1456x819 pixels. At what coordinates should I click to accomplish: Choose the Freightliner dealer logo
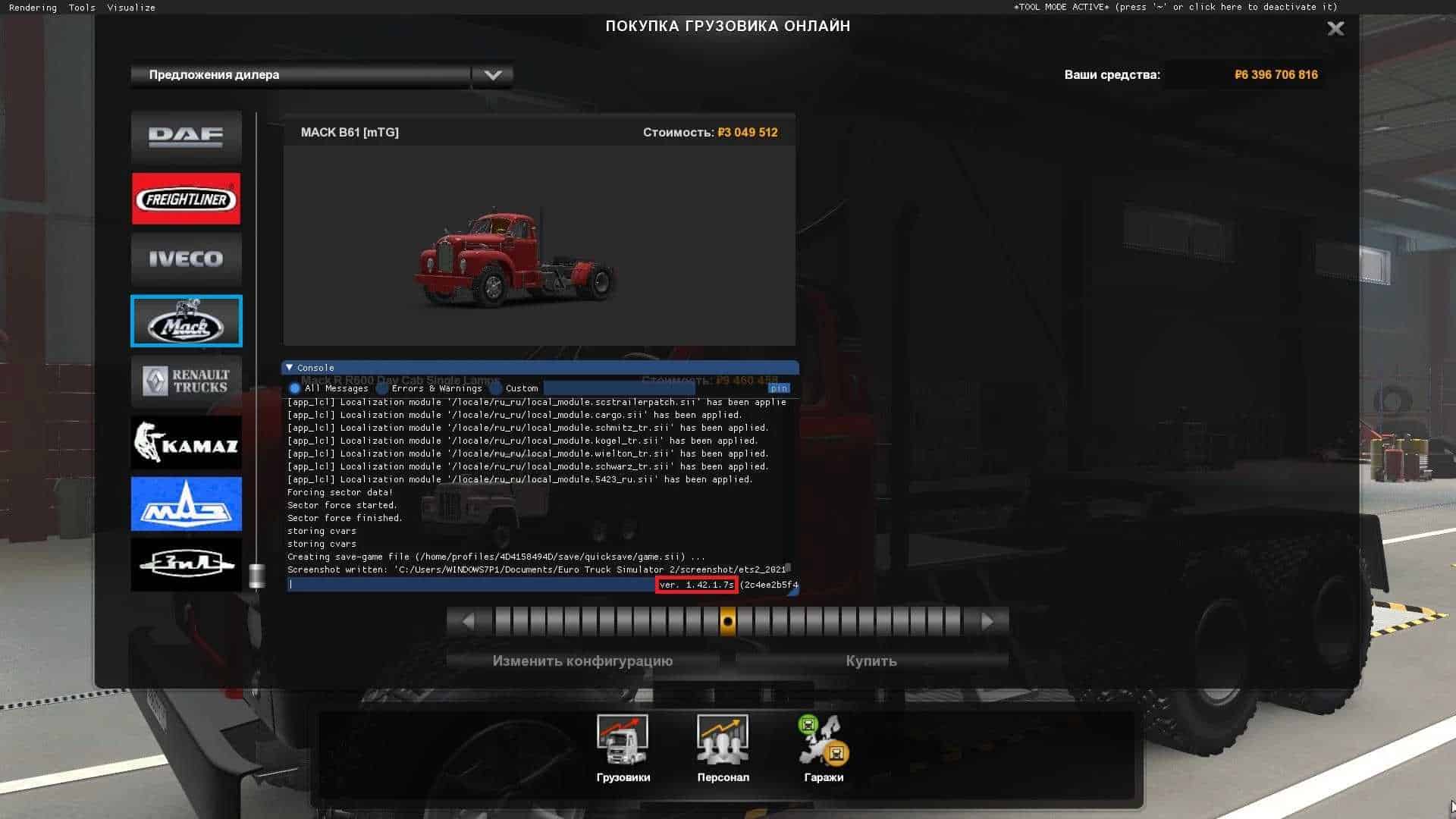(x=186, y=199)
